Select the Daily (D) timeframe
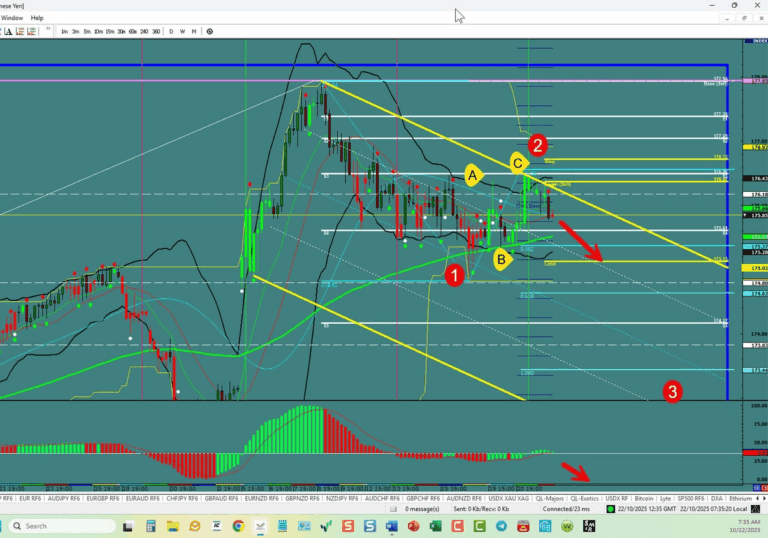The width and height of the screenshot is (768, 538). point(171,31)
